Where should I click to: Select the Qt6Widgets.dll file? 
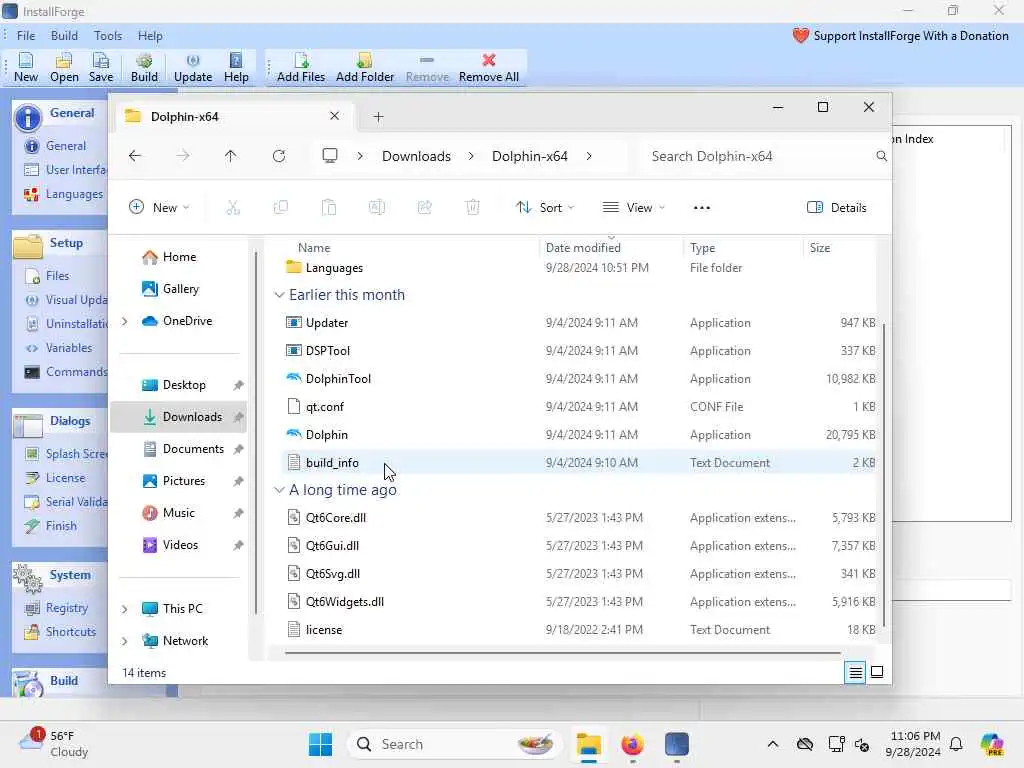coord(580,601)
